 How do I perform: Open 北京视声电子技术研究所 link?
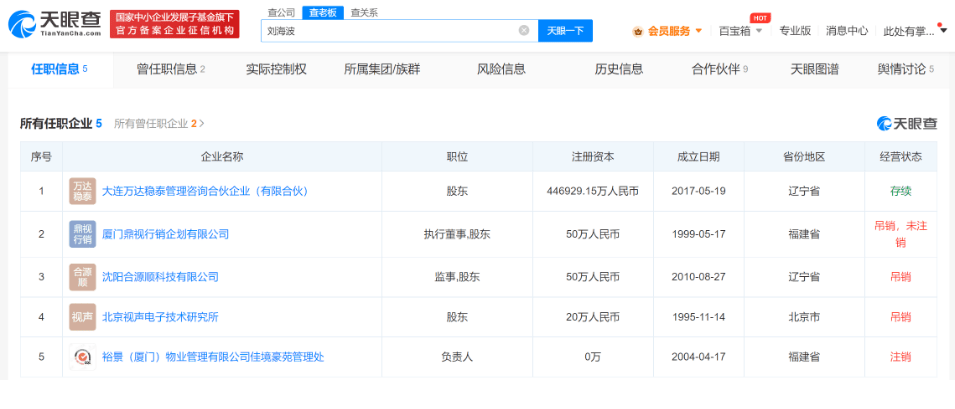160,317
